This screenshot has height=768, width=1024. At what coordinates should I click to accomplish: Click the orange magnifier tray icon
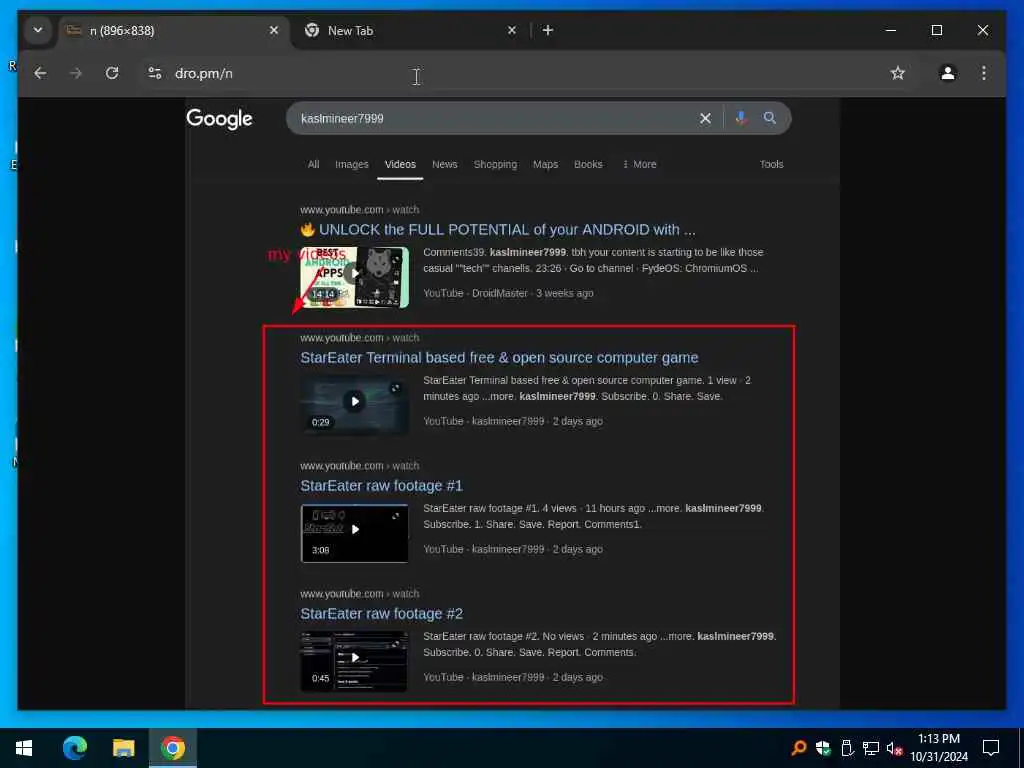tap(798, 748)
